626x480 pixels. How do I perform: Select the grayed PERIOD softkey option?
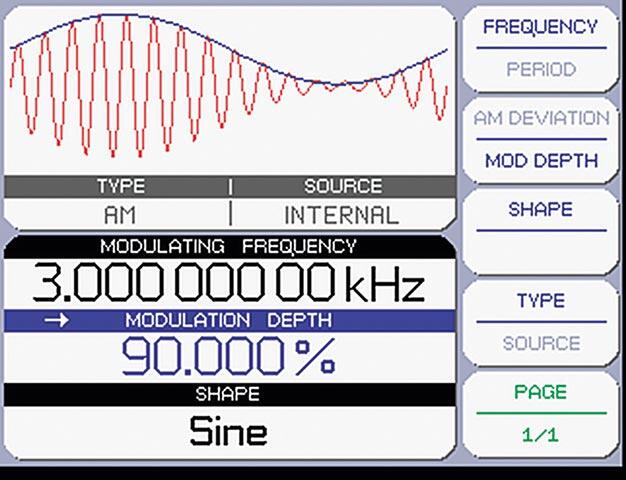540,70
